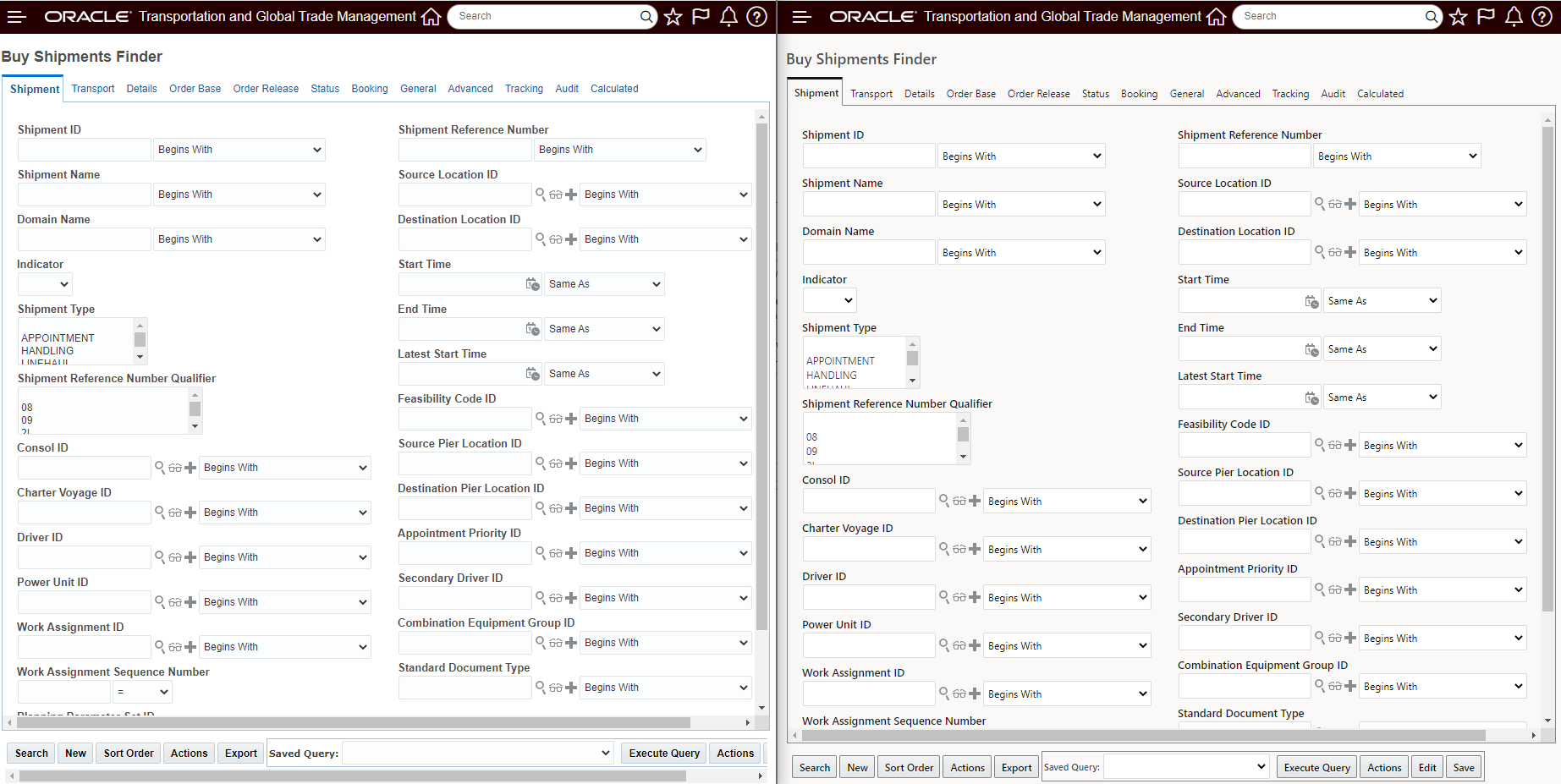This screenshot has height=784, width=1561.
Task: Open Favorites star in the right window header
Action: point(1458,16)
